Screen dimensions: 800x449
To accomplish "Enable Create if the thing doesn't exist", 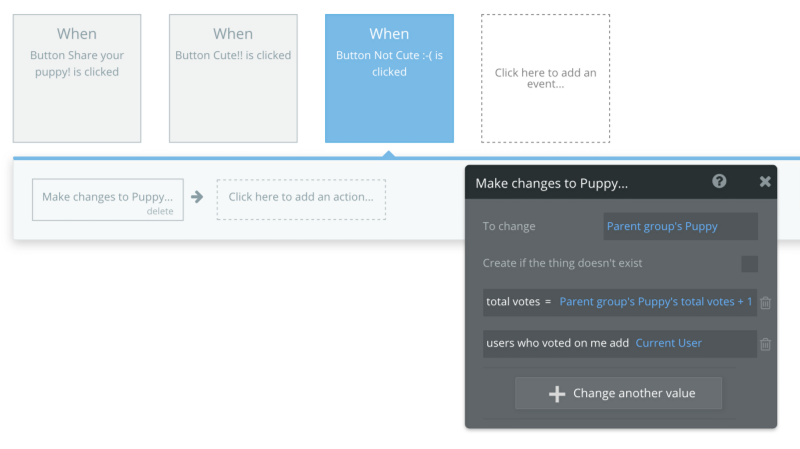I will coord(749,264).
